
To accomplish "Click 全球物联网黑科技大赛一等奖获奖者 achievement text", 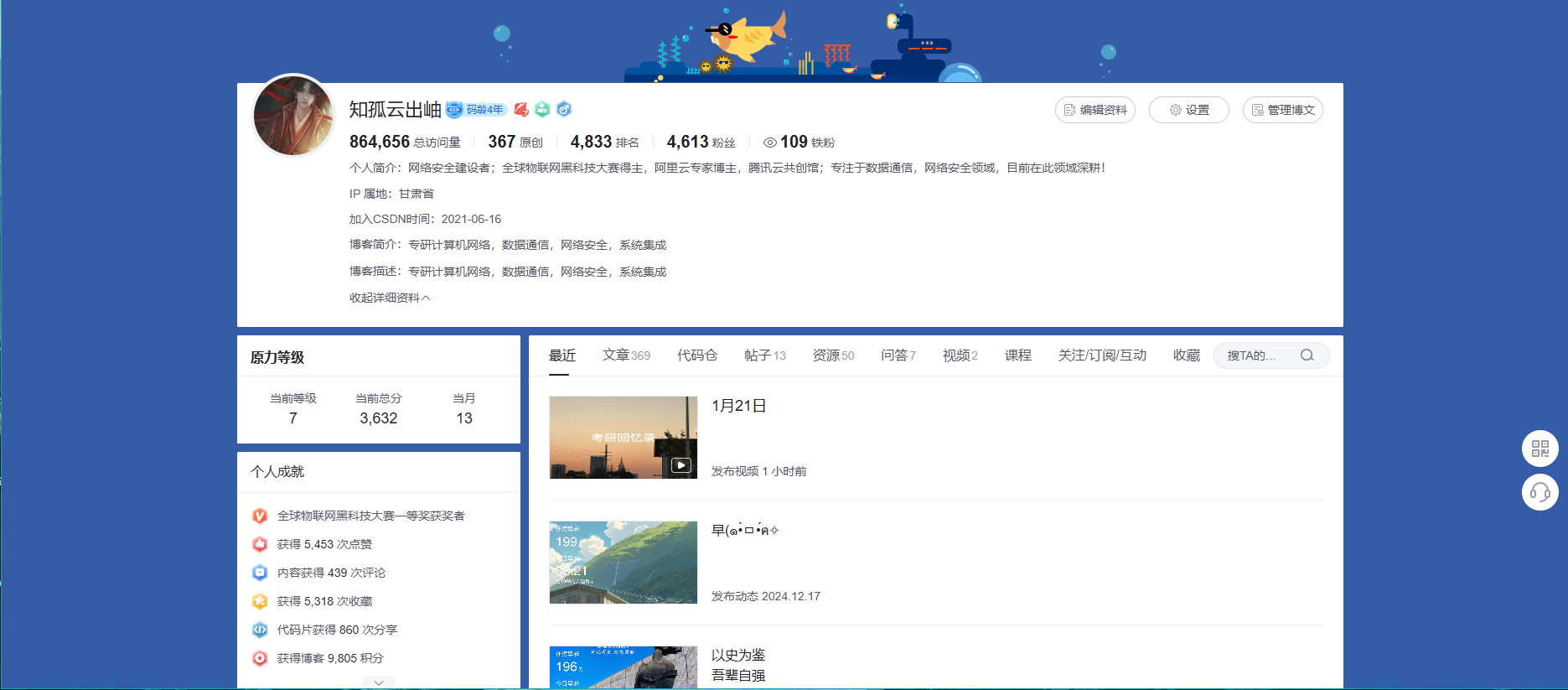I will pyautogui.click(x=370, y=516).
